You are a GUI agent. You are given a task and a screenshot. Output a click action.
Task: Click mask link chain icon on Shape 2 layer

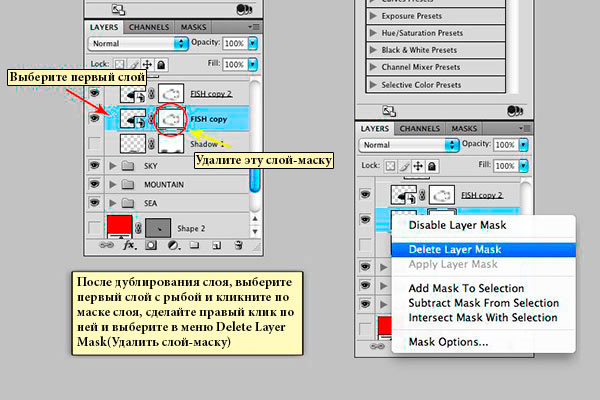click(139, 228)
